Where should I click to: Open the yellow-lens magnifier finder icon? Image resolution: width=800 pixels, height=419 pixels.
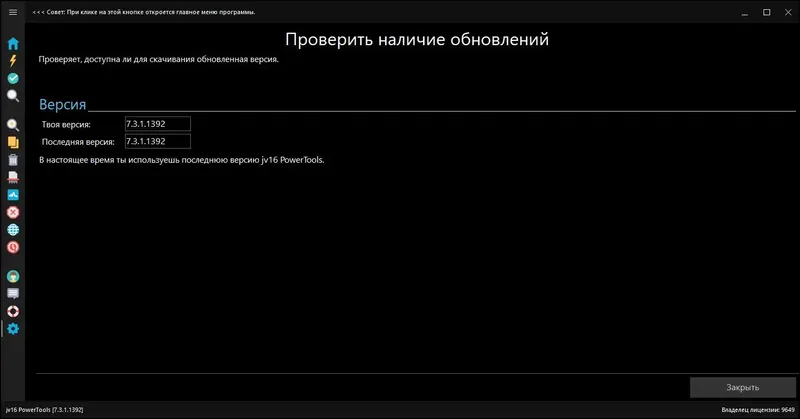[13, 125]
